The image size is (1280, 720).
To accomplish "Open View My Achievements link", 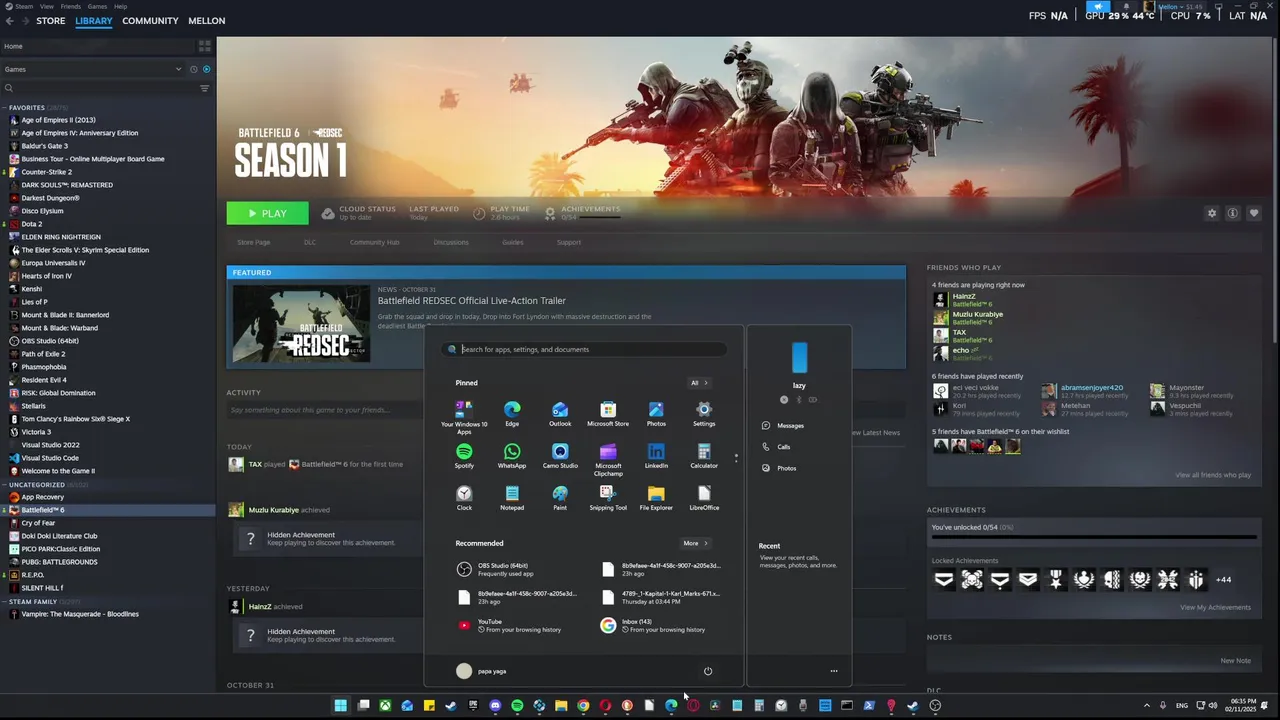I will pos(1215,607).
